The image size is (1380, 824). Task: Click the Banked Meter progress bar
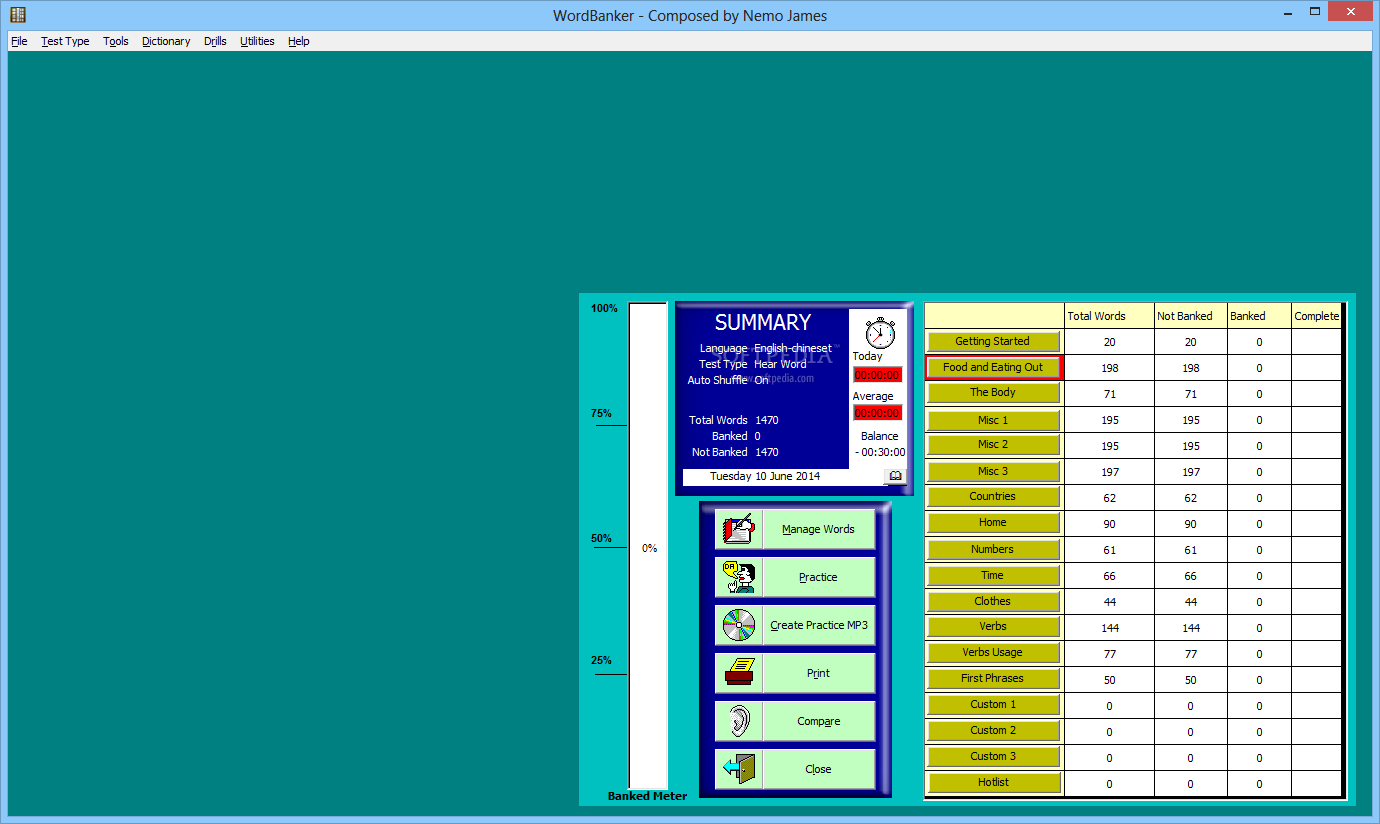coord(648,546)
